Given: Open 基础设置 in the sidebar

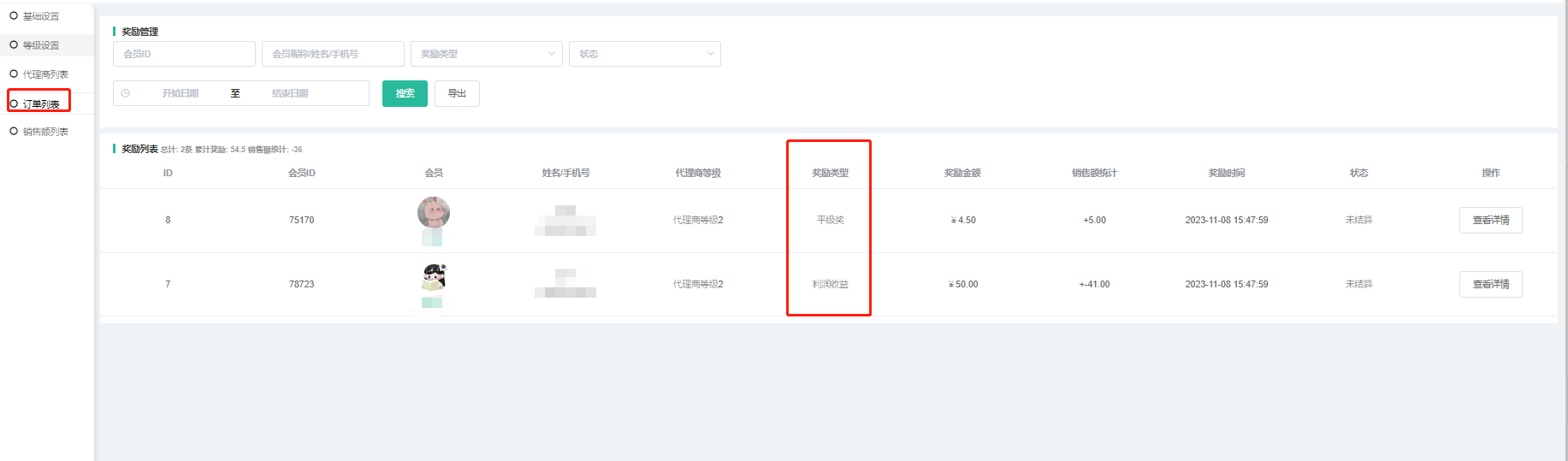Looking at the screenshot, I should tap(40, 16).
